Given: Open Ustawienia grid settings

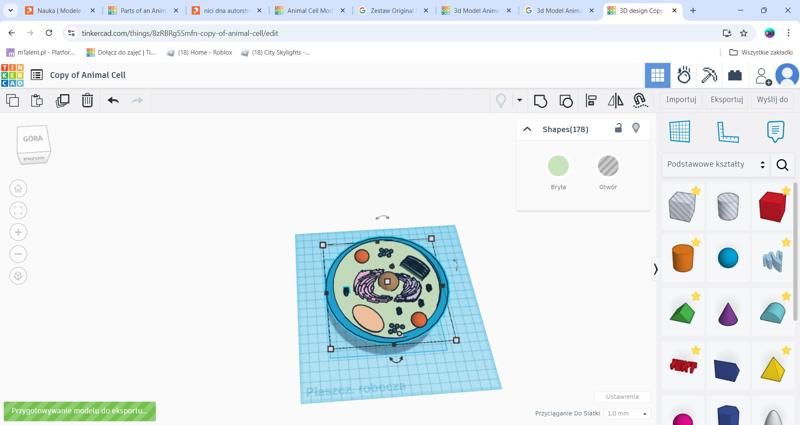Looking at the screenshot, I should pos(622,396).
